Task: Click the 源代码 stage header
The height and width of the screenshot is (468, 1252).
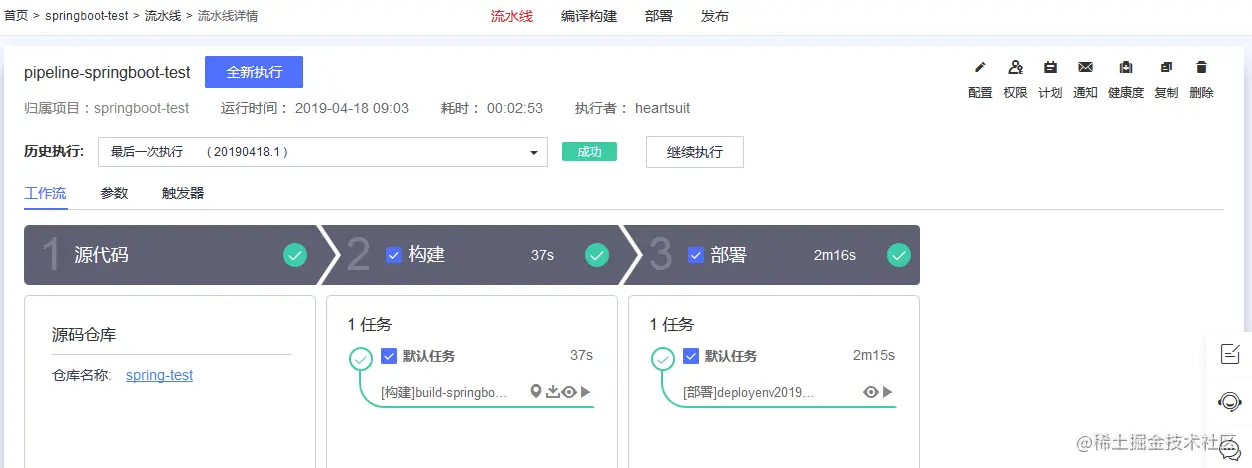Action: pyautogui.click(x=170, y=255)
